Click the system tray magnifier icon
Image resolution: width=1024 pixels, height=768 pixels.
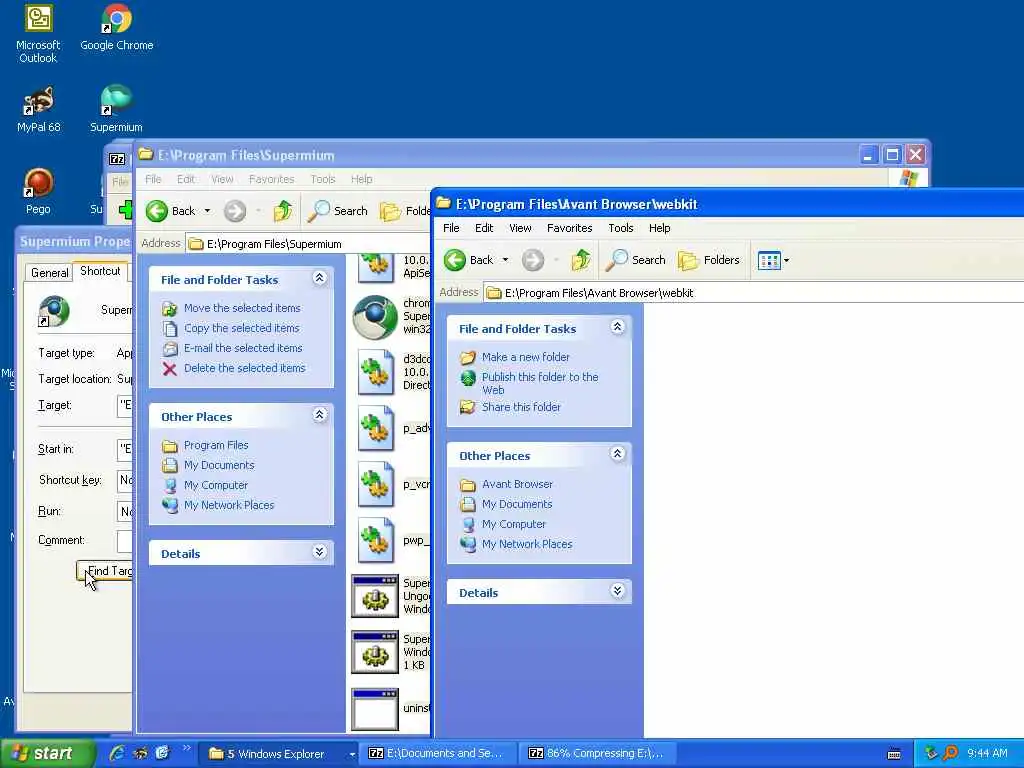point(950,753)
